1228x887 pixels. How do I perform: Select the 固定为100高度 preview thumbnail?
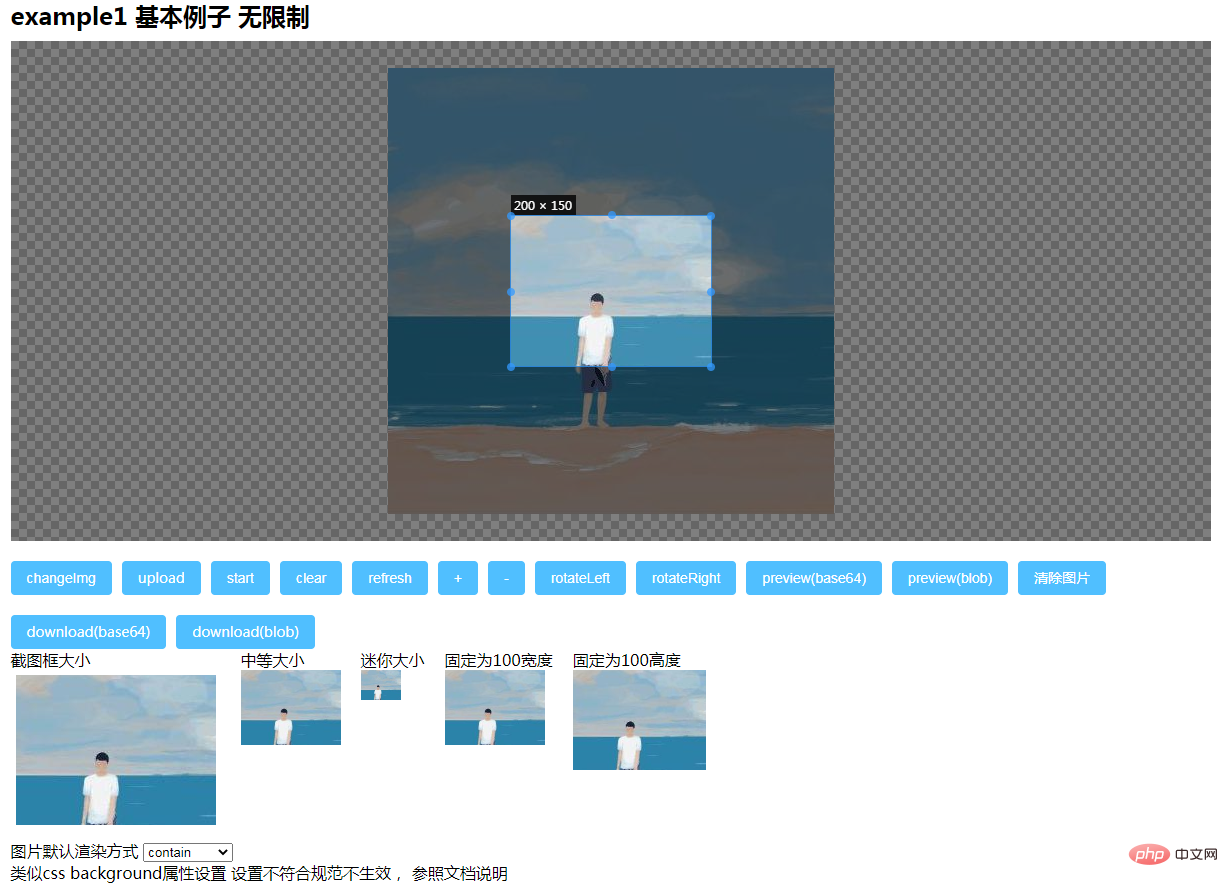pyautogui.click(x=639, y=720)
